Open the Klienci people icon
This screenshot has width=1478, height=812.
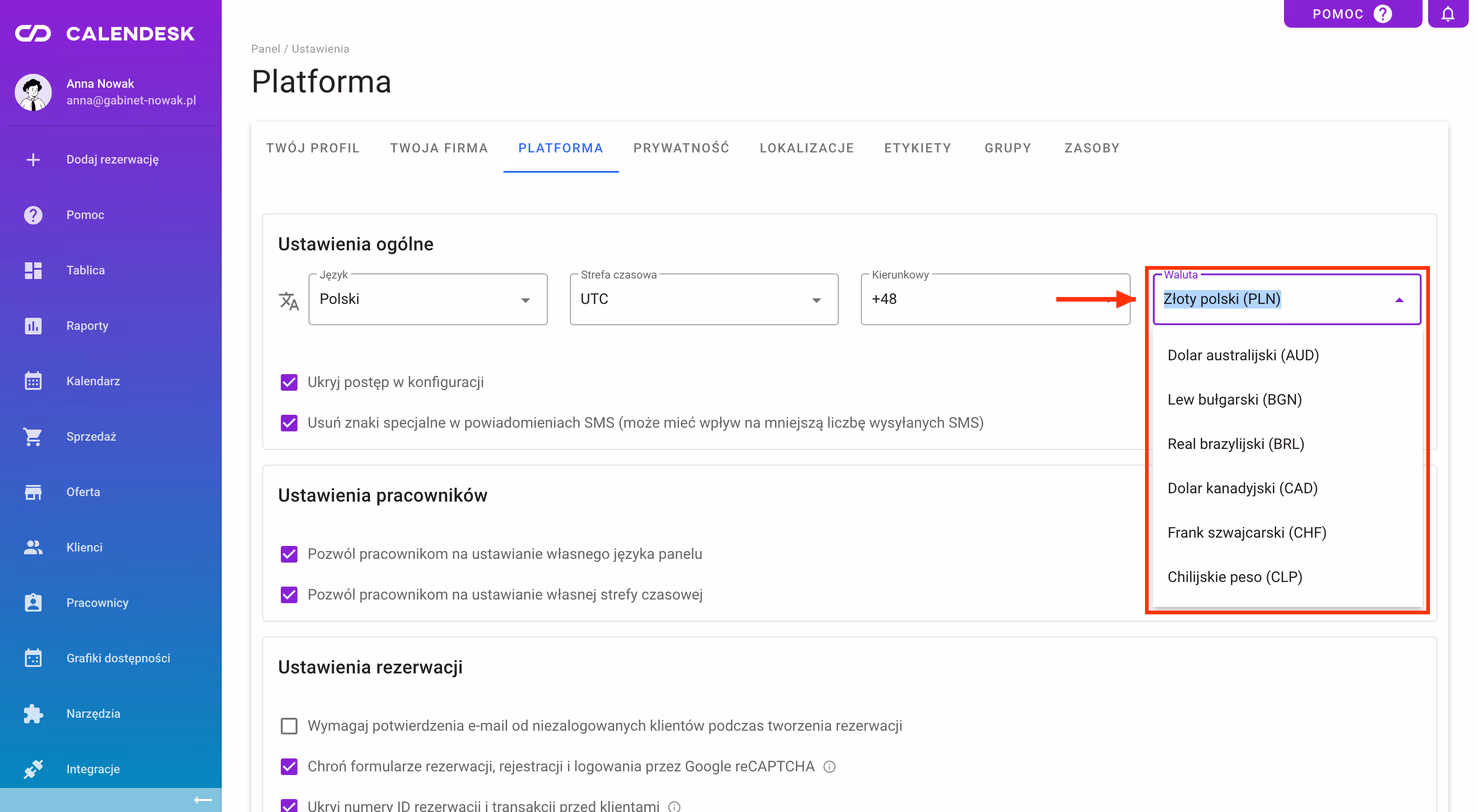point(33,547)
